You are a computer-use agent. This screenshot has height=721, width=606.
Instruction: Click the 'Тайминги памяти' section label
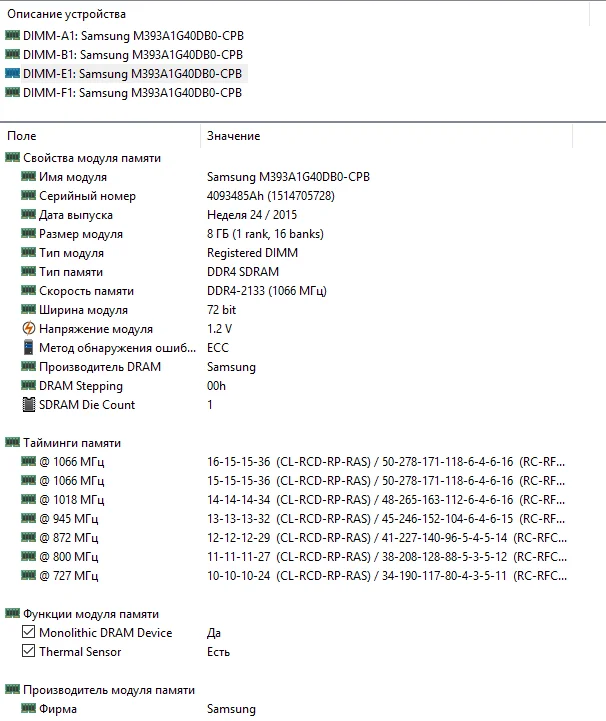click(72, 443)
